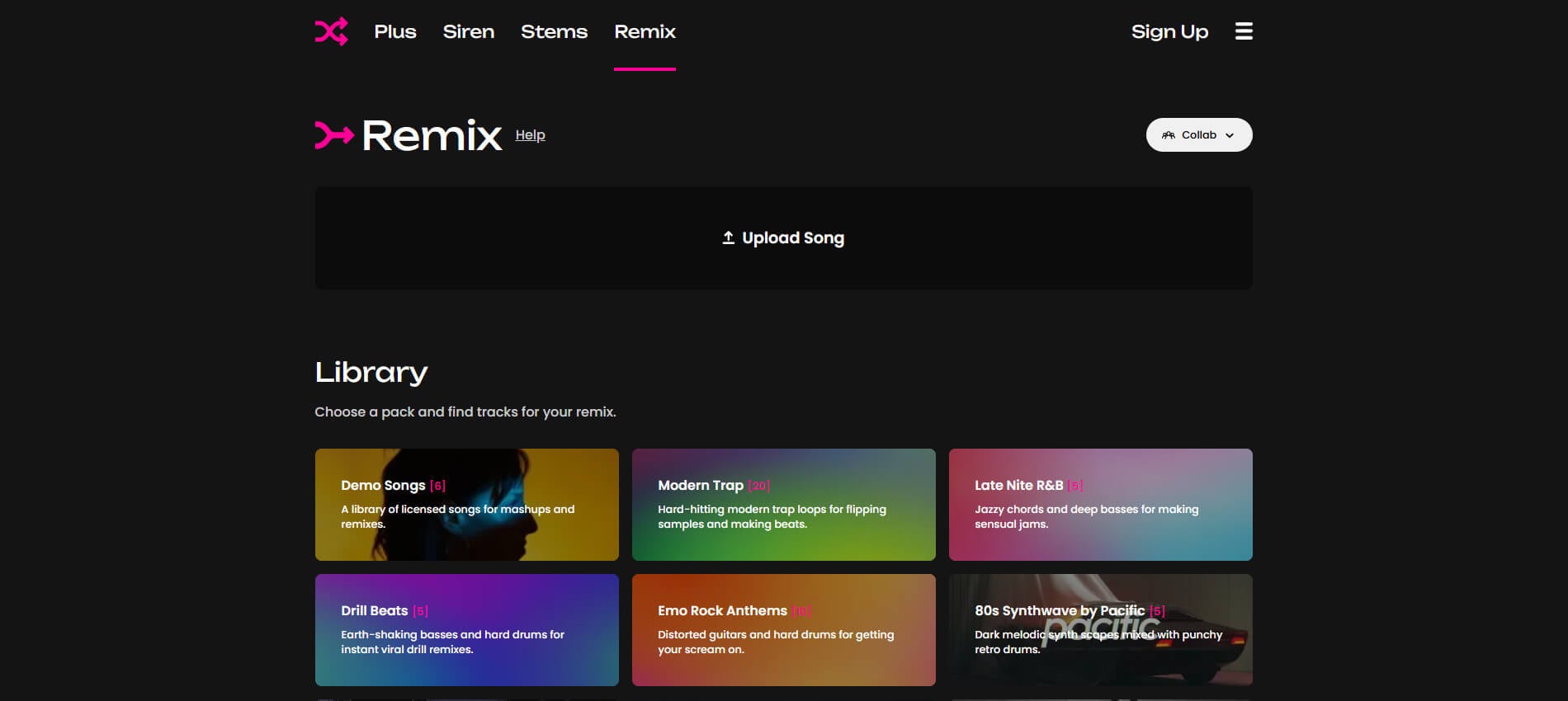Click the 'Hard-hitting modern trap loops' description

[772, 516]
